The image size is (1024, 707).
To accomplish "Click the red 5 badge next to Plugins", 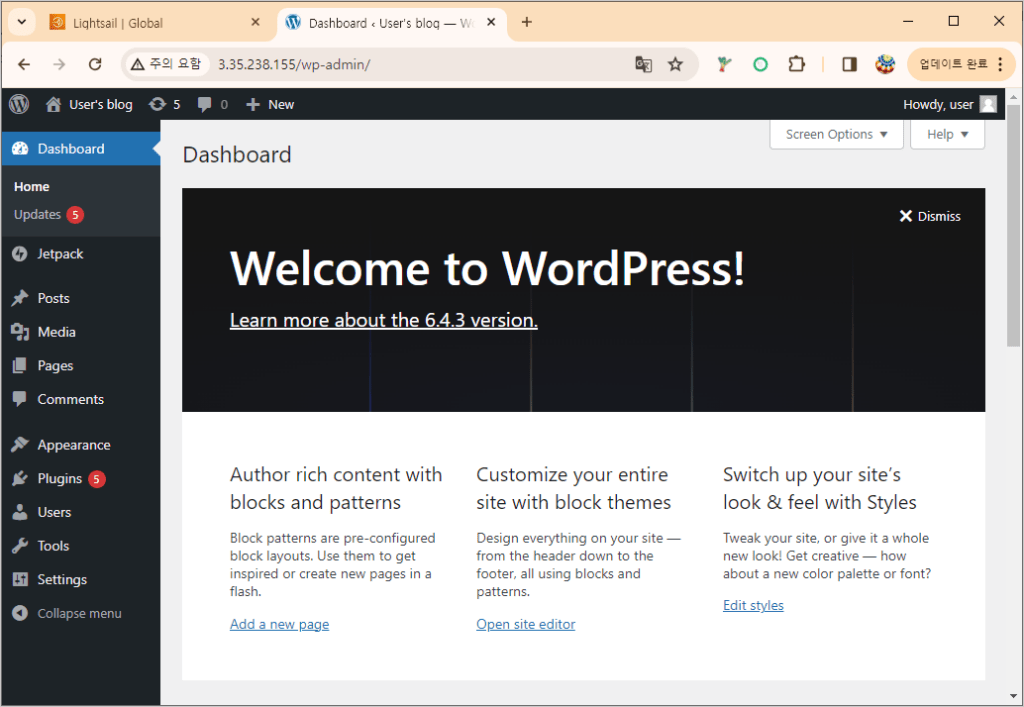I will coord(97,479).
